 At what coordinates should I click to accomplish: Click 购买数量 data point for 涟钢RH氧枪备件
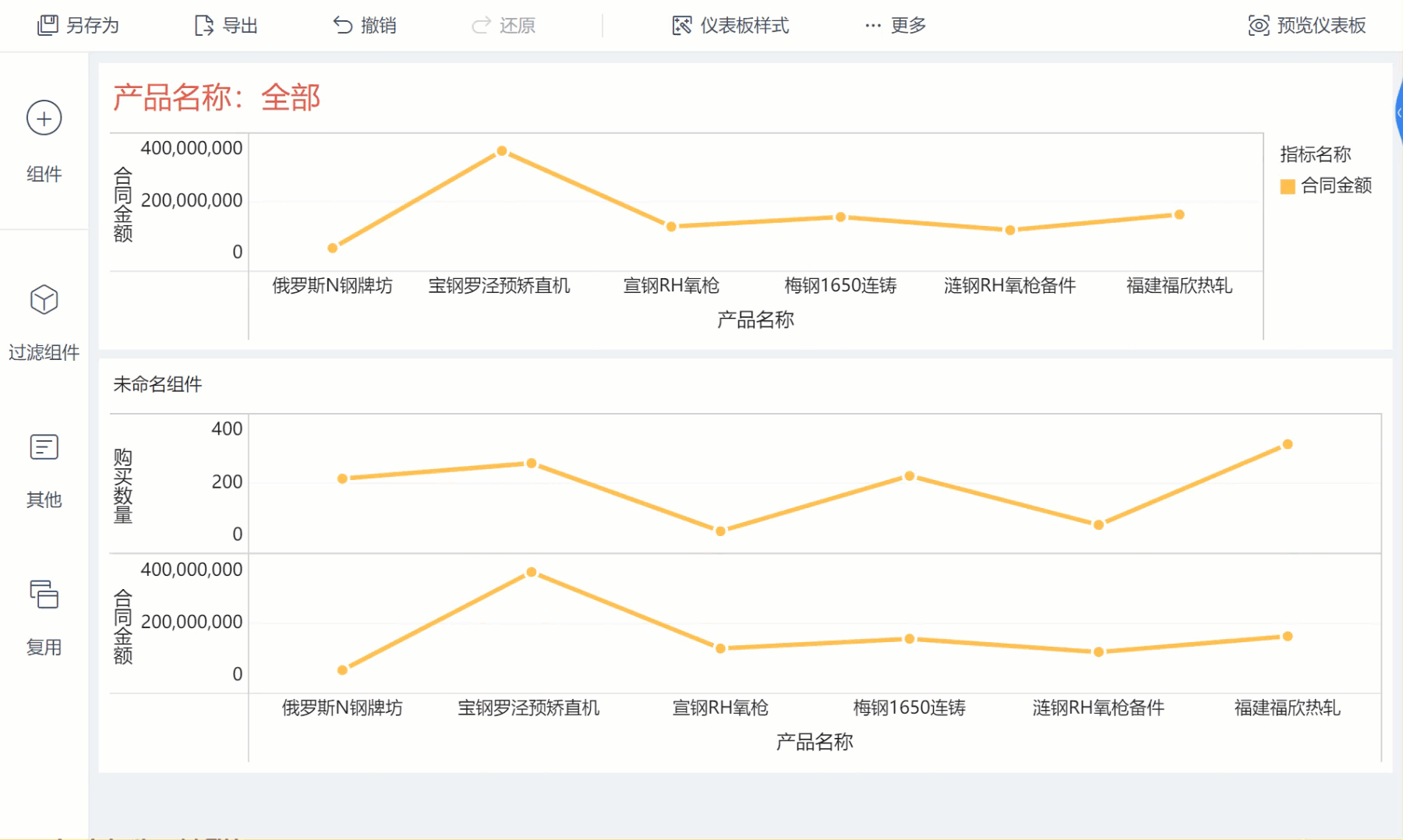(1098, 525)
